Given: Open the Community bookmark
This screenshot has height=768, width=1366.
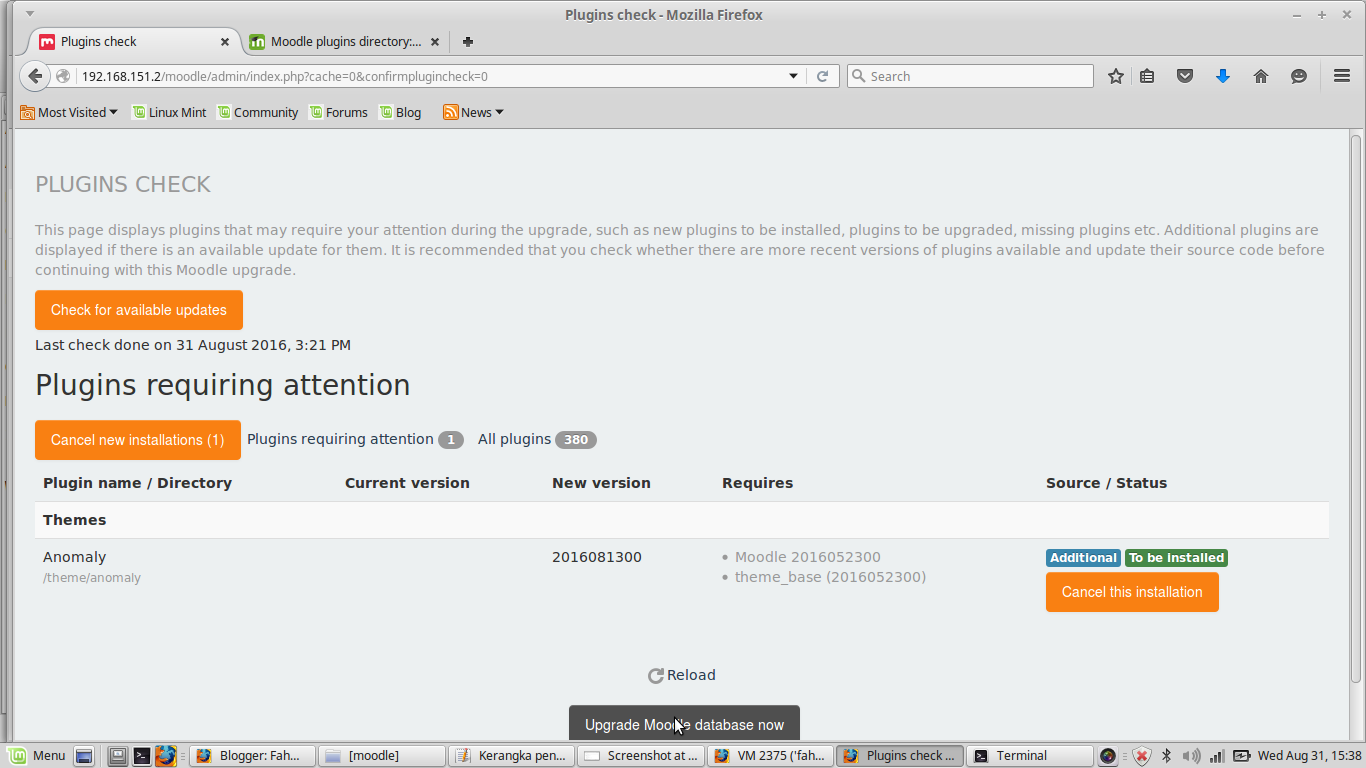Looking at the screenshot, I should 258,112.
